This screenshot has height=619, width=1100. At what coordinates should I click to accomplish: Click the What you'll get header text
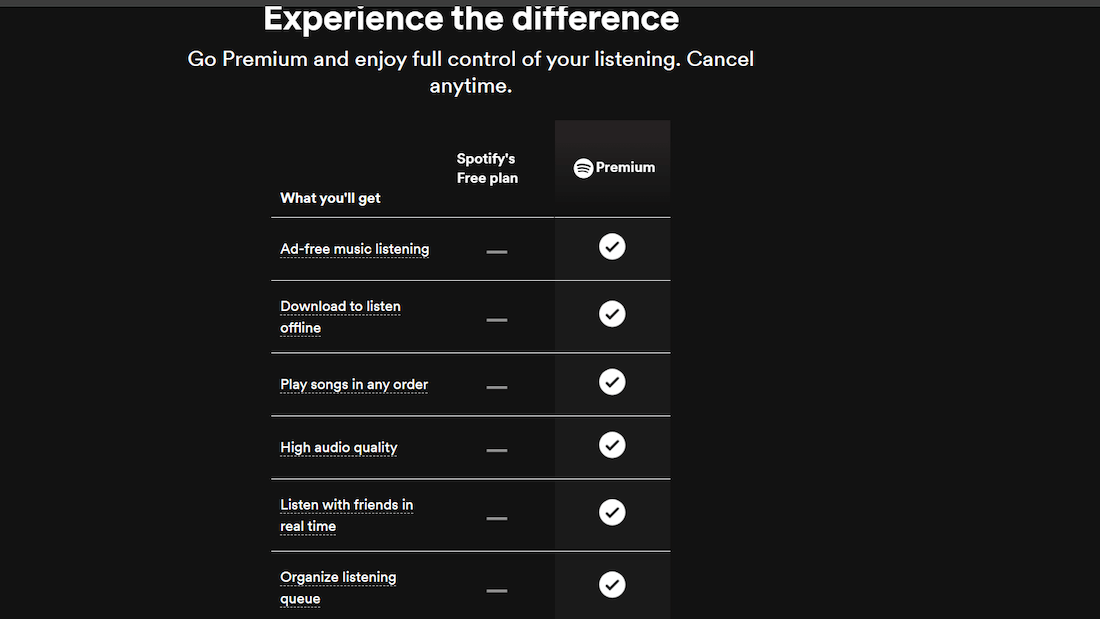[330, 198]
